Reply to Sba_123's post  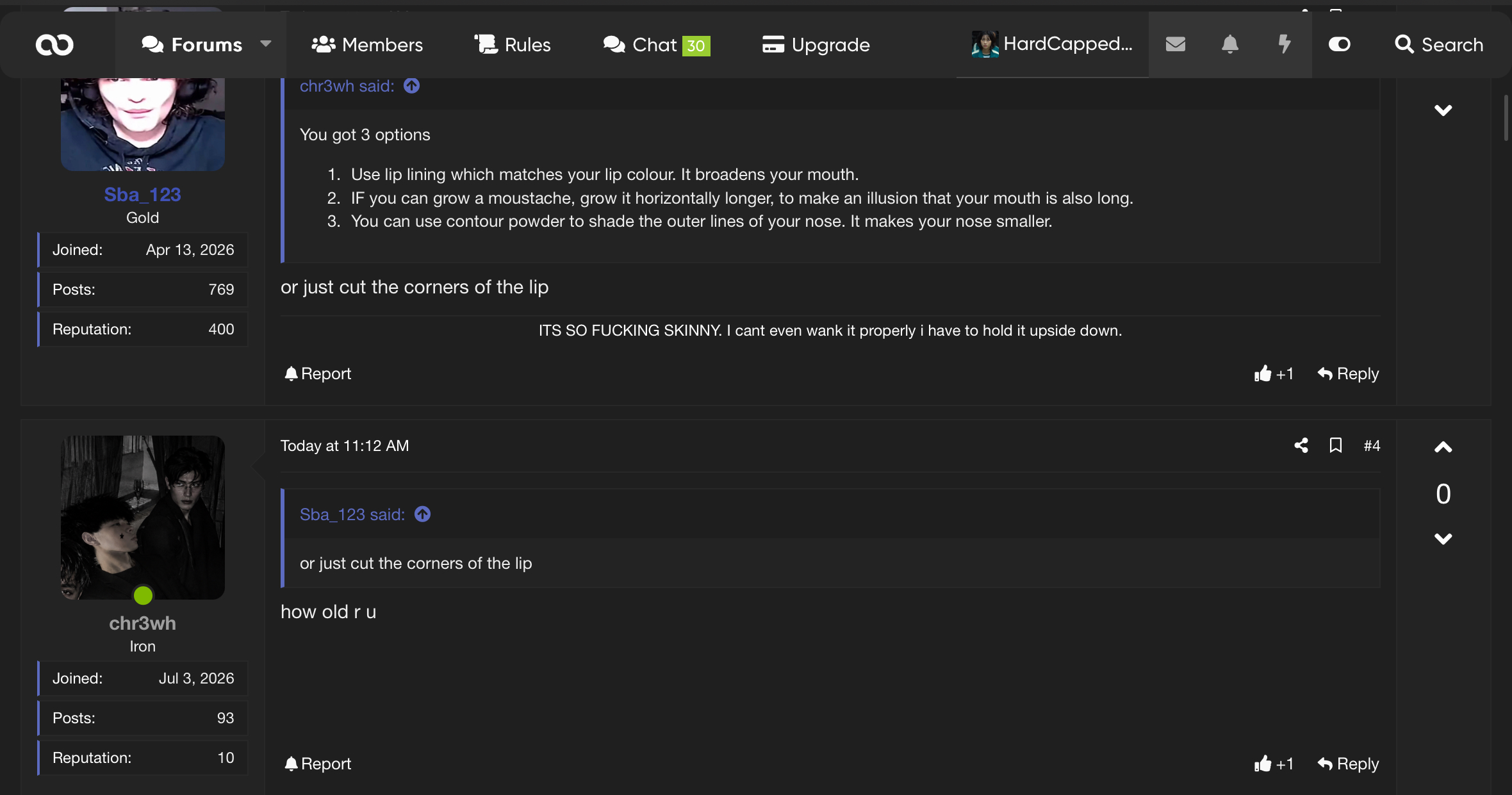pyautogui.click(x=1348, y=373)
